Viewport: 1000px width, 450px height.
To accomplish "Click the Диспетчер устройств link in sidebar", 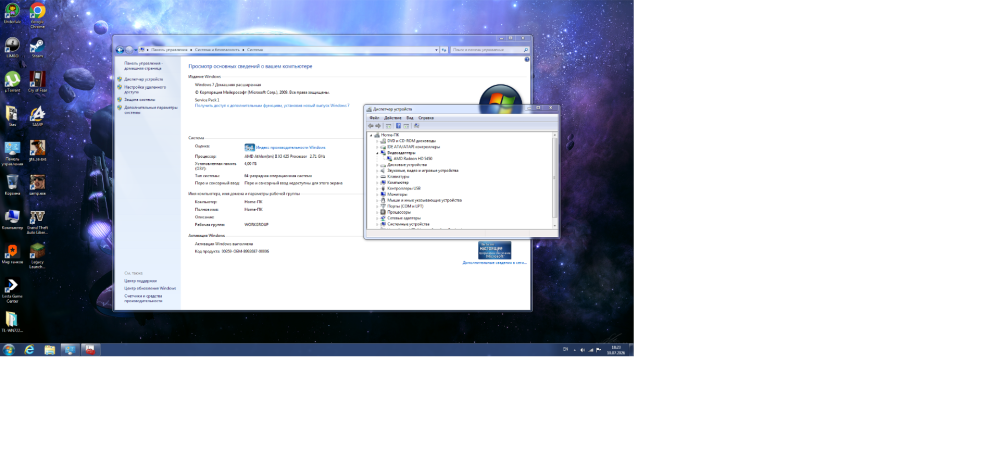I will [143, 79].
